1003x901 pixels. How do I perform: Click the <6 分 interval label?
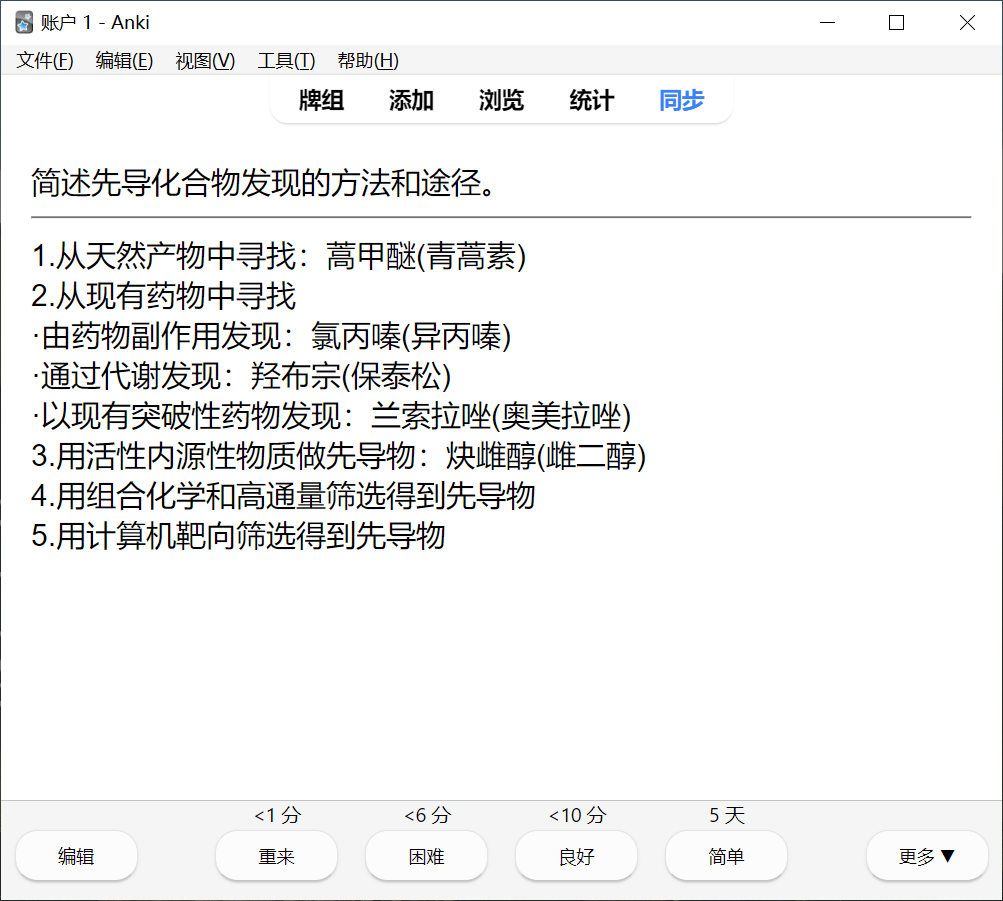click(x=427, y=815)
